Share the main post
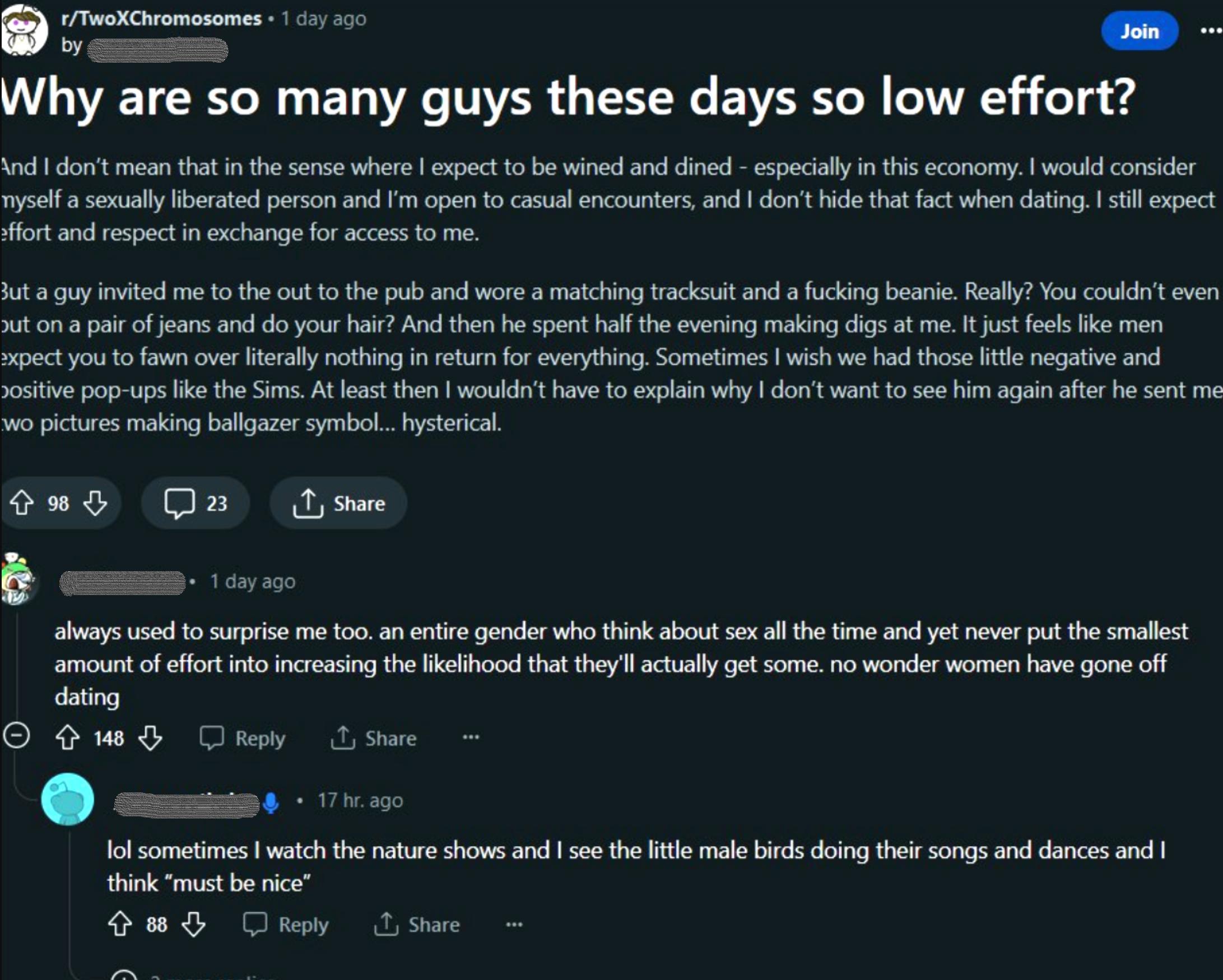Image resolution: width=1223 pixels, height=980 pixels. pos(338,503)
